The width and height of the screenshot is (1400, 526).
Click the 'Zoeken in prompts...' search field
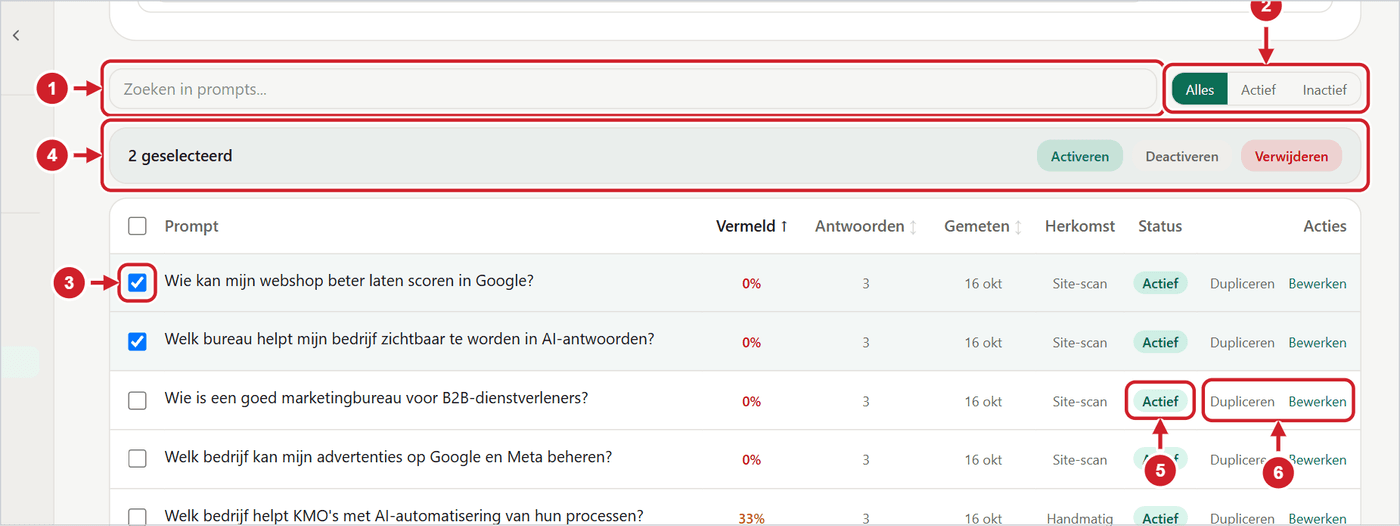[x=632, y=89]
